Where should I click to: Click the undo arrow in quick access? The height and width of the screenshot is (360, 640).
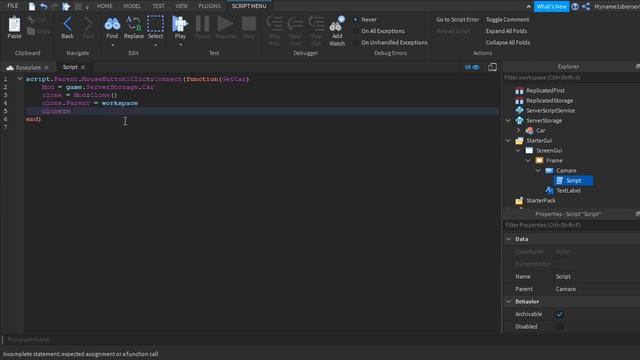[43, 6]
